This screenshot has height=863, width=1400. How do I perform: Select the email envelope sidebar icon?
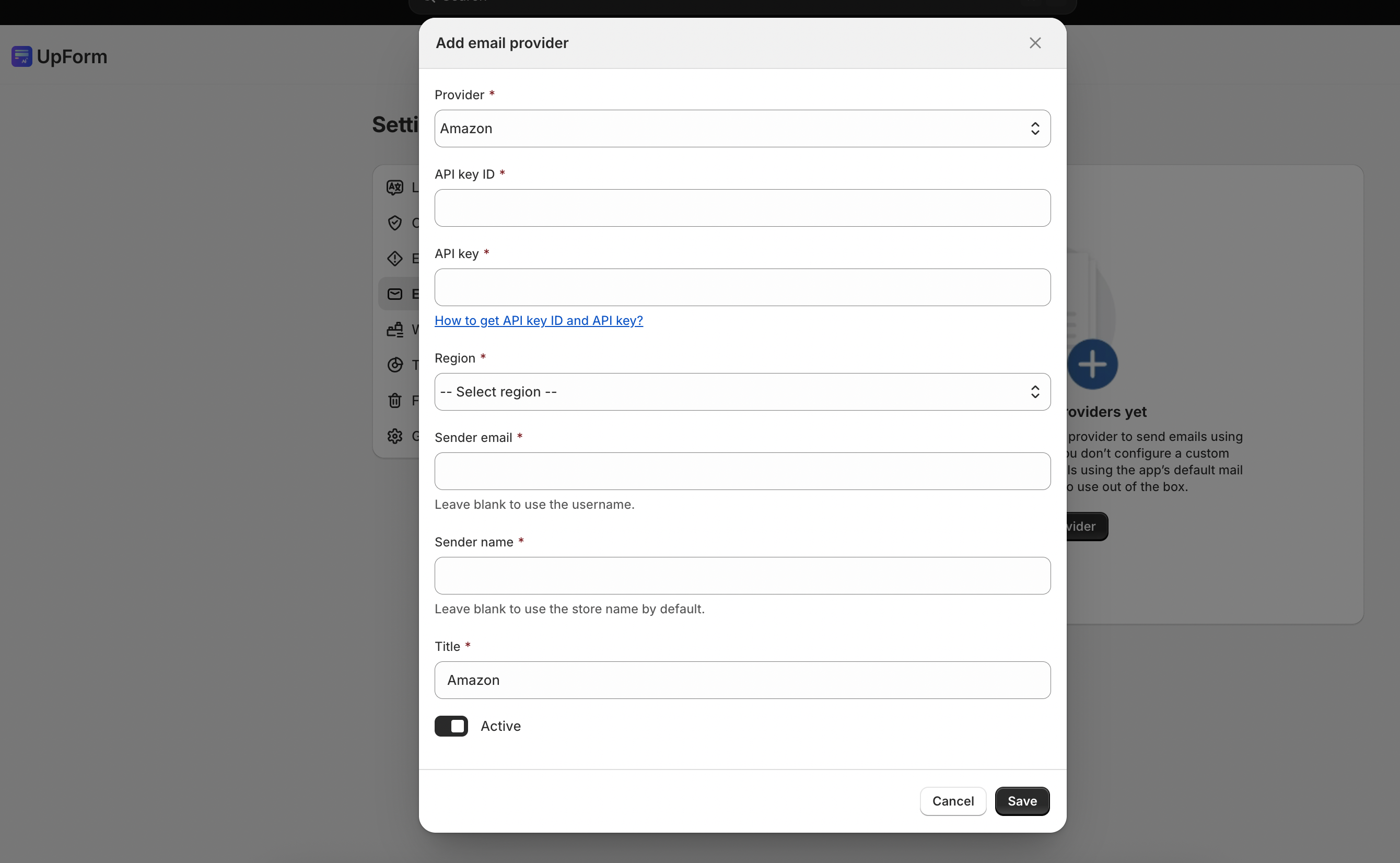pyautogui.click(x=394, y=294)
